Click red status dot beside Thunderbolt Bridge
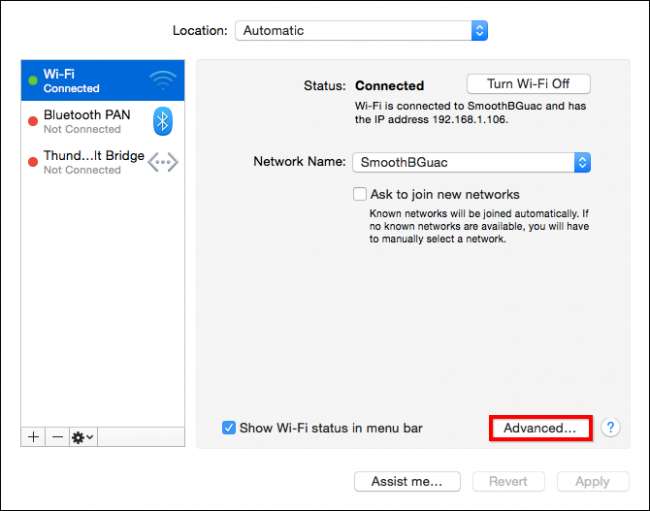Viewport: 650px width, 511px height. [33, 162]
